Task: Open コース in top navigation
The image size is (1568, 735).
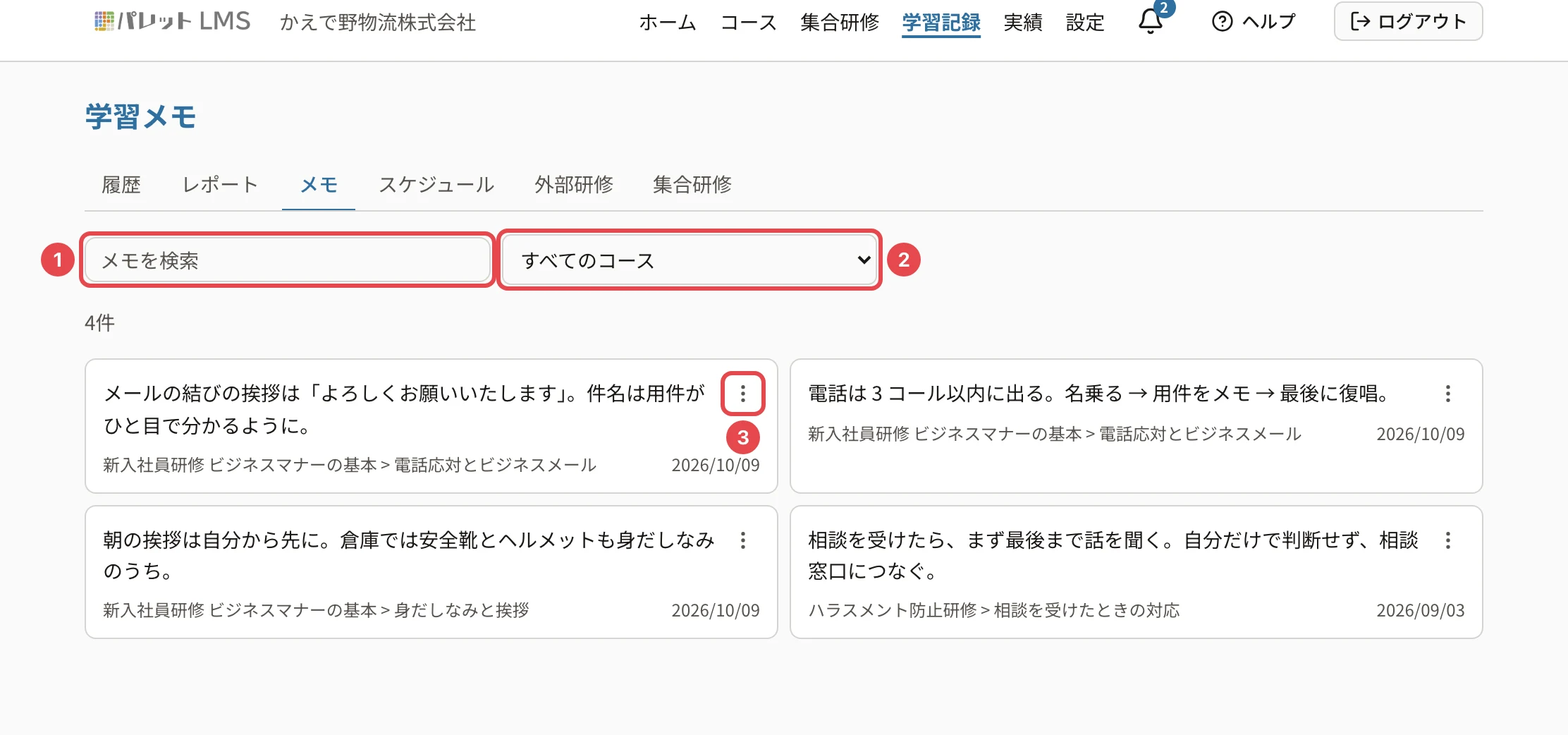Action: (x=748, y=23)
